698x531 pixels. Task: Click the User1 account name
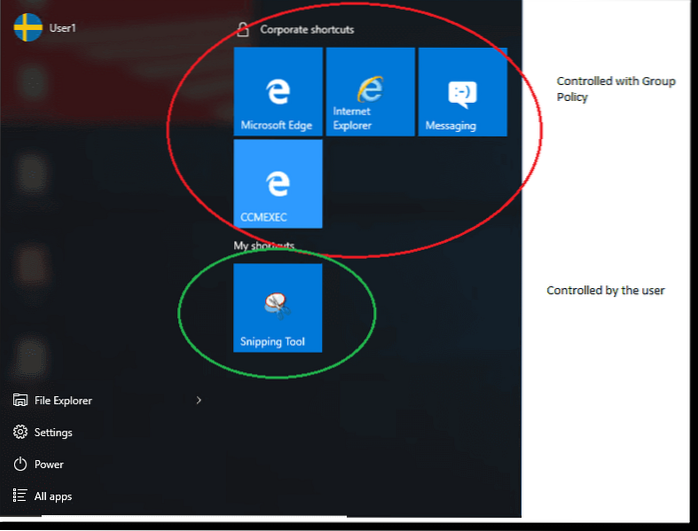63,28
